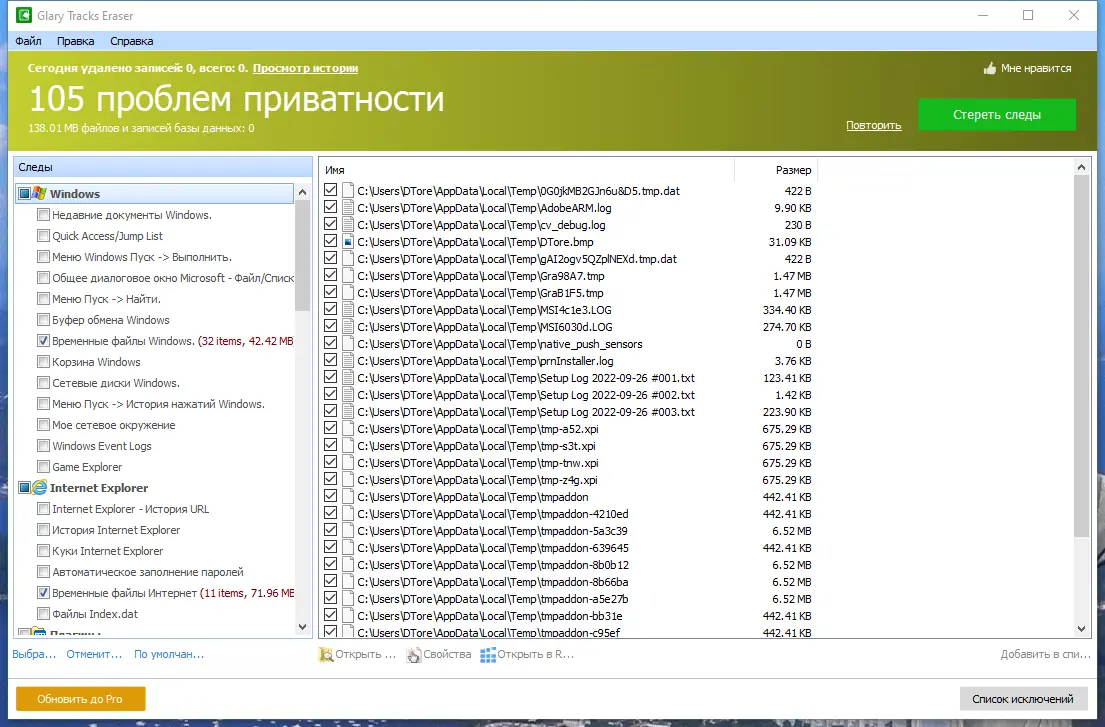
Task: Click the file icon of tmp-a52.xpi
Action: (347, 429)
